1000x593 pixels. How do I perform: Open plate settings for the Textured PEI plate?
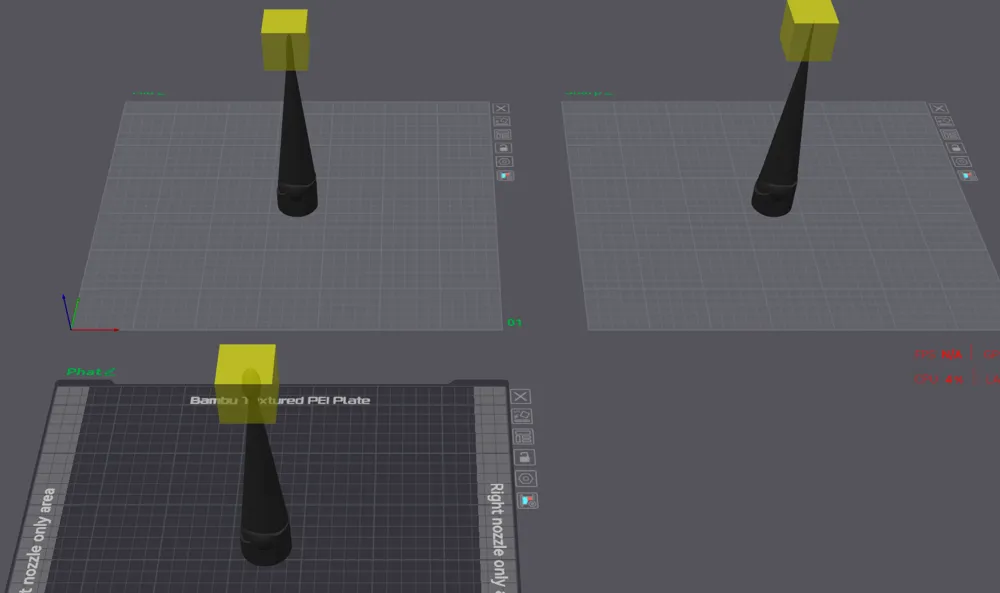(x=526, y=478)
